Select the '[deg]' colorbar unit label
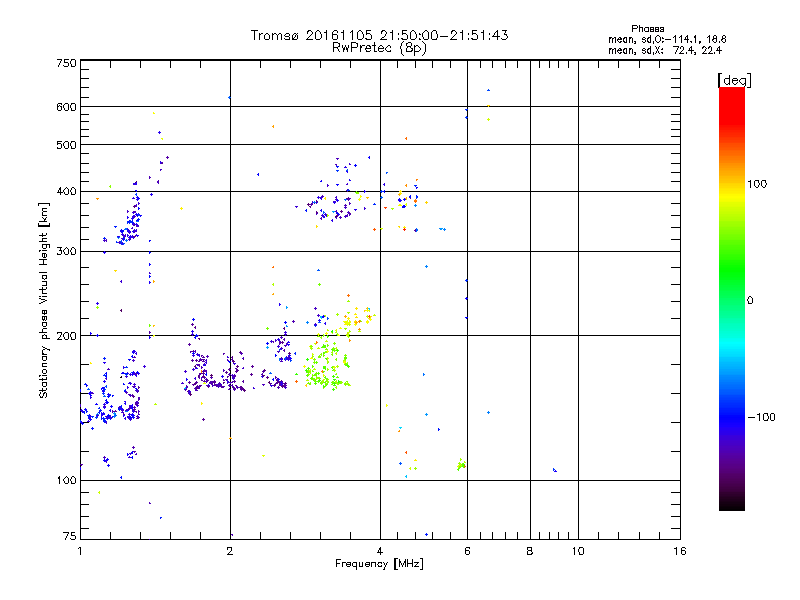The width and height of the screenshot is (800, 600). (734, 80)
